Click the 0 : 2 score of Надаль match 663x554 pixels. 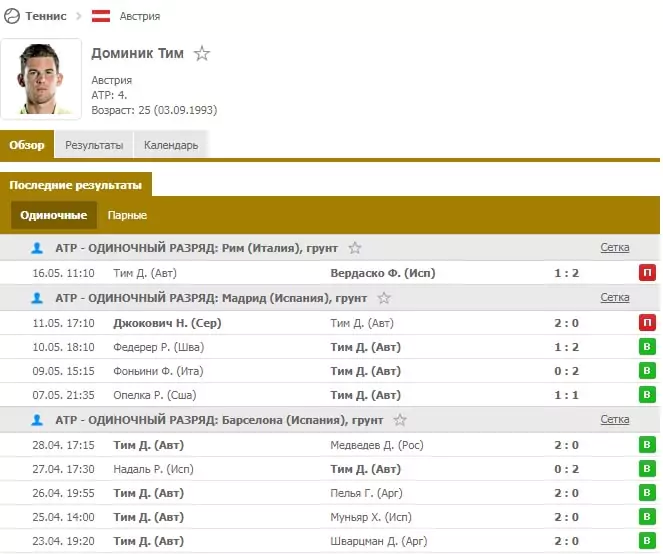click(566, 469)
